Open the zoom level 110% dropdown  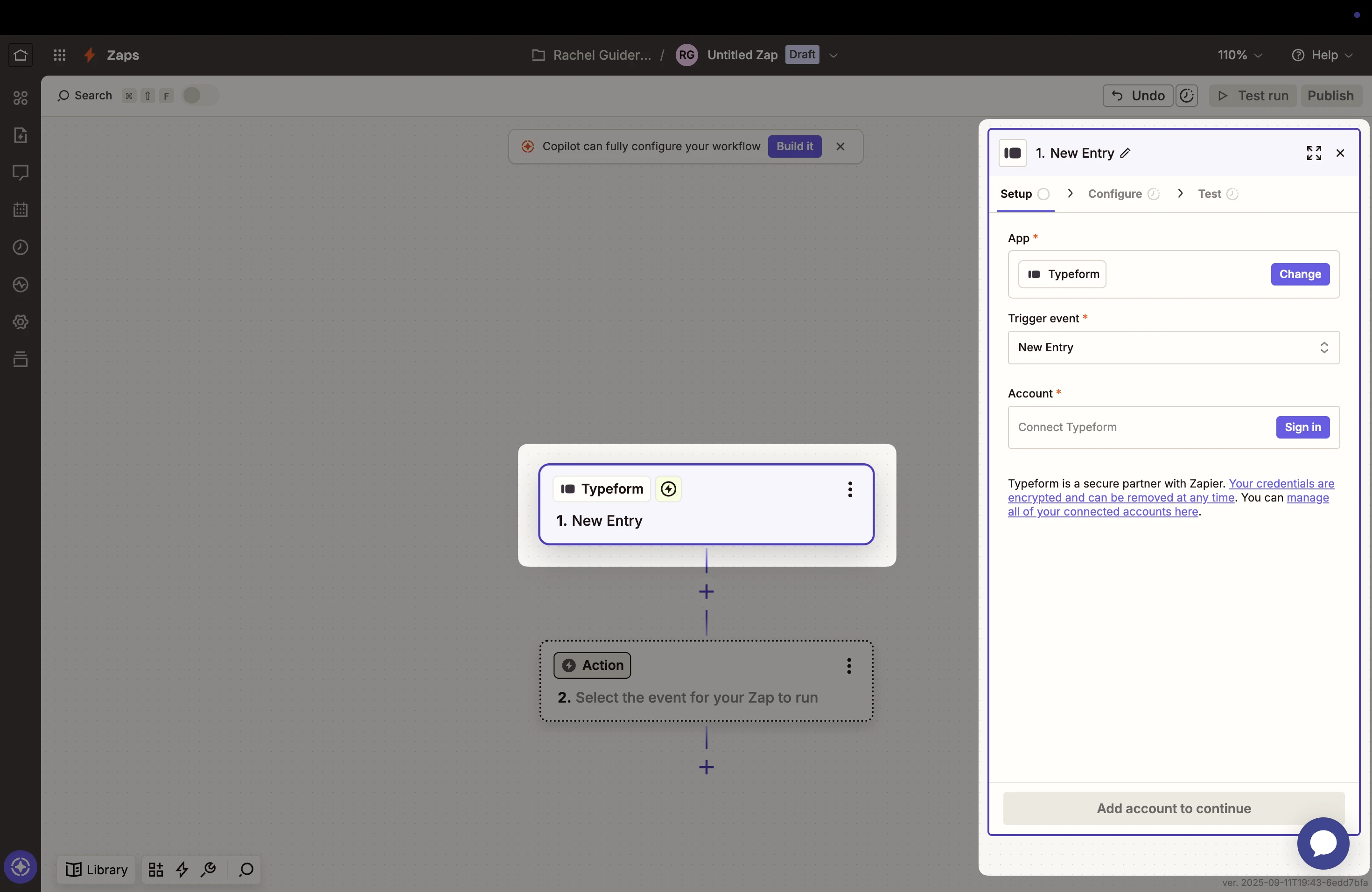1239,56
